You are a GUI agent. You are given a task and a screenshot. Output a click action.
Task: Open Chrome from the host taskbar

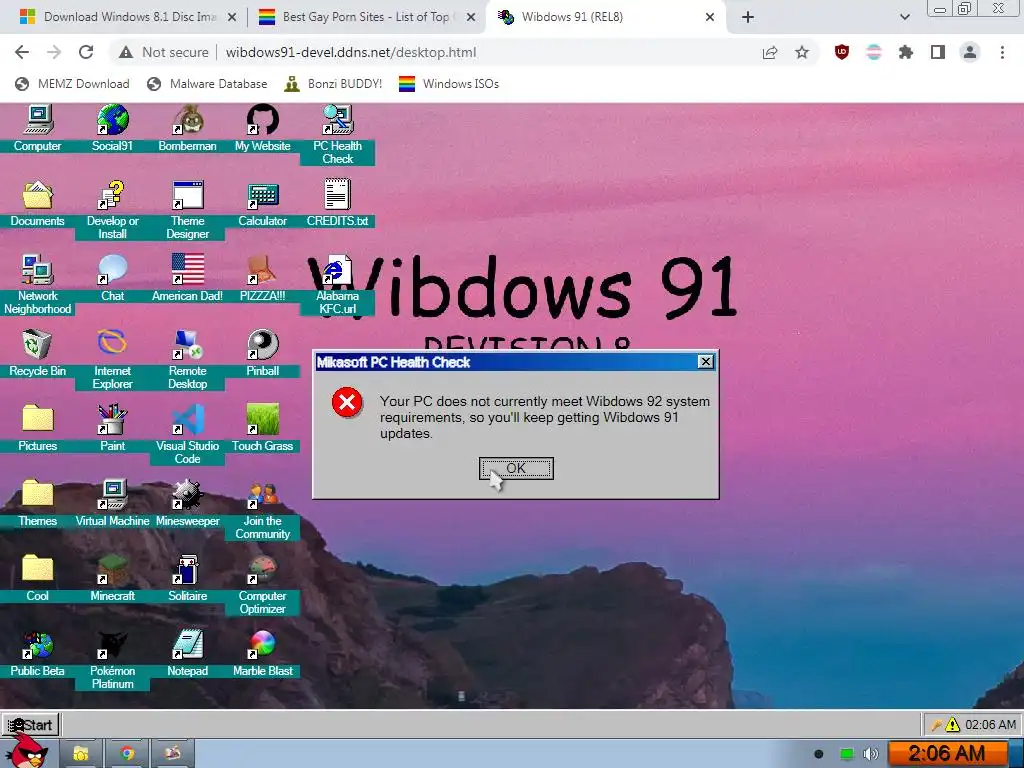(127, 754)
